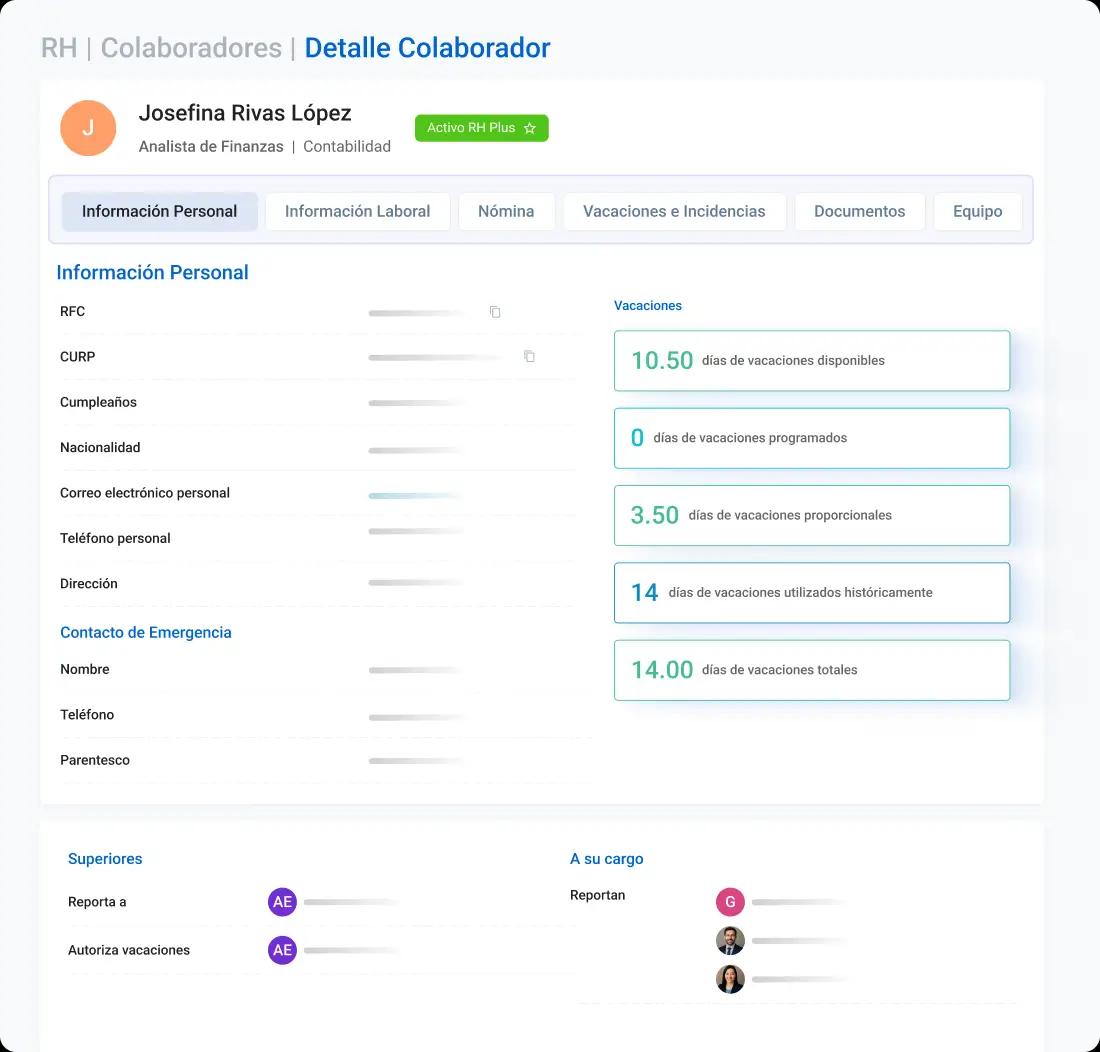Viewport: 1100px width, 1052px height.
Task: Click the 10.50 días de vacaciones disponibles card
Action: point(812,360)
